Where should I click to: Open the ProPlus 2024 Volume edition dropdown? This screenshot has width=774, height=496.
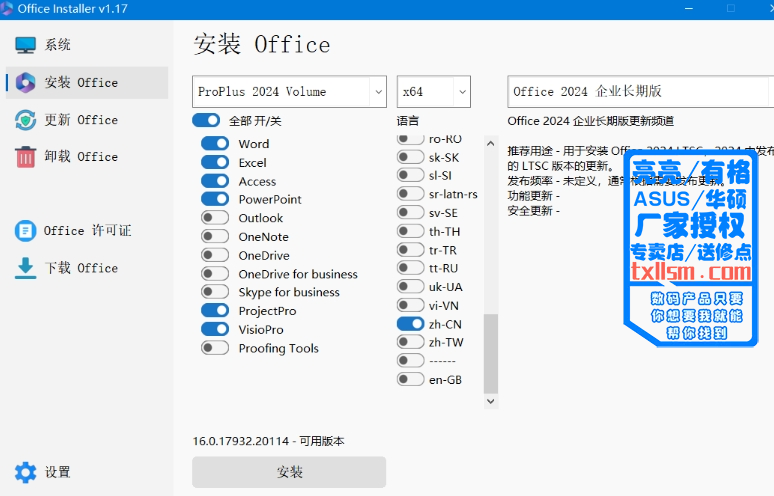[x=289, y=91]
